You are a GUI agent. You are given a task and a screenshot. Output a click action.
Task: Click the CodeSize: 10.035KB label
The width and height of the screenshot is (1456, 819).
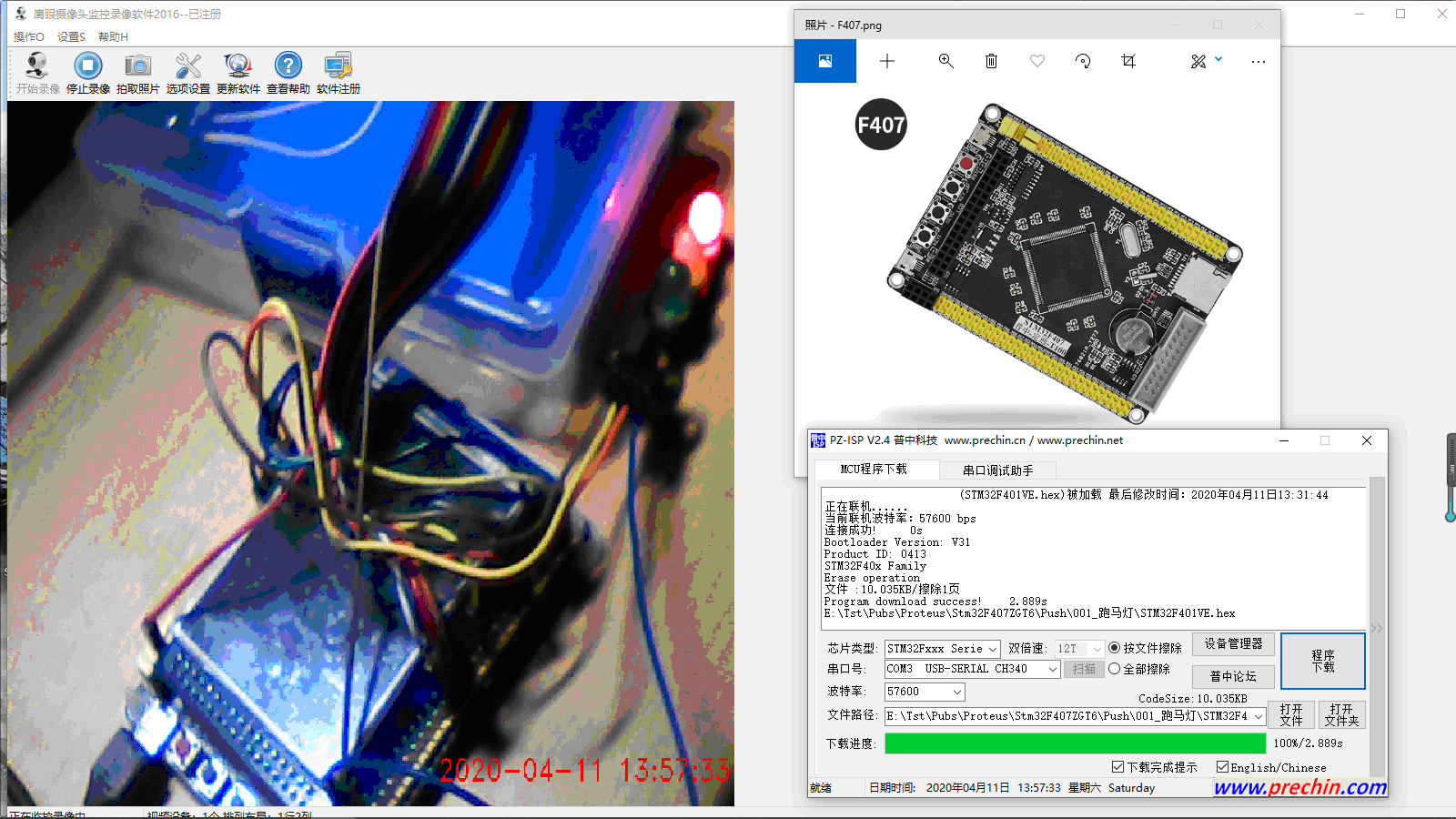pyautogui.click(x=1192, y=699)
